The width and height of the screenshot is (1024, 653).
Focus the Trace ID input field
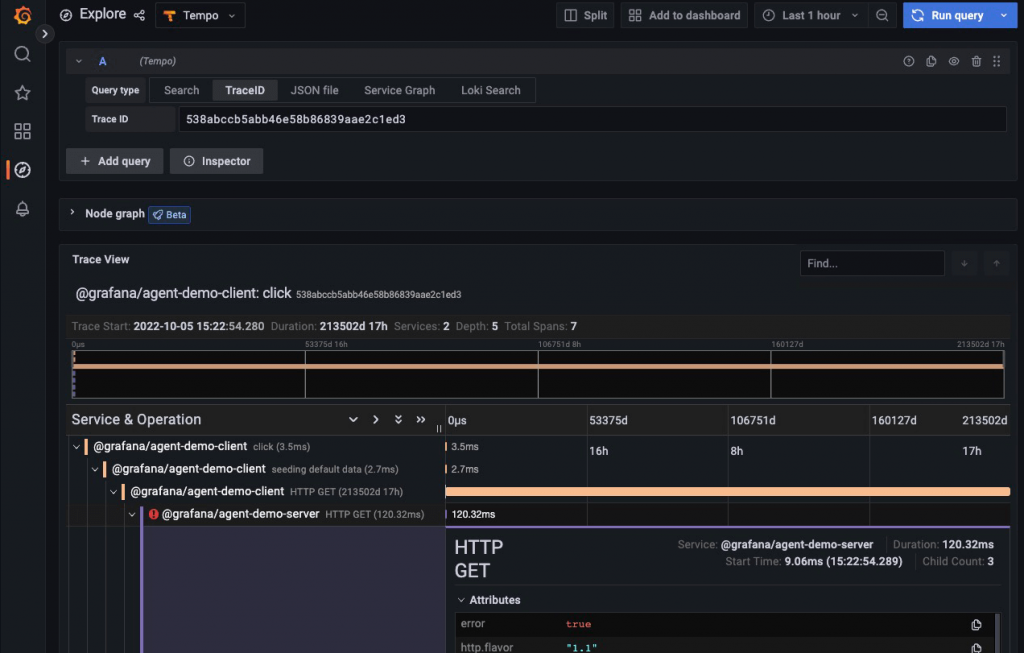tap(592, 119)
